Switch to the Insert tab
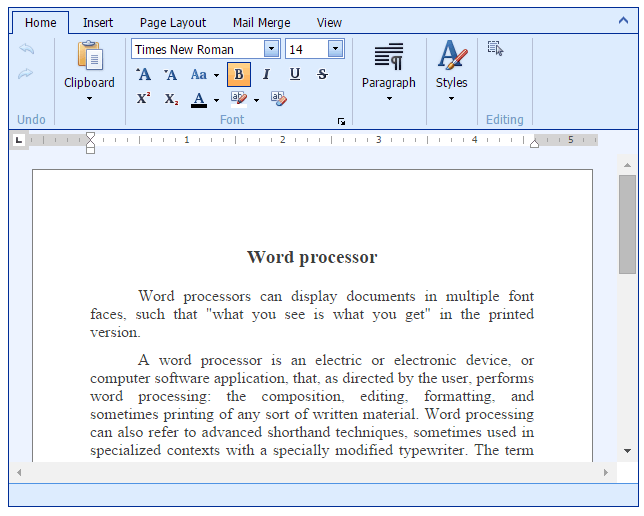The height and width of the screenshot is (516, 644). point(98,22)
